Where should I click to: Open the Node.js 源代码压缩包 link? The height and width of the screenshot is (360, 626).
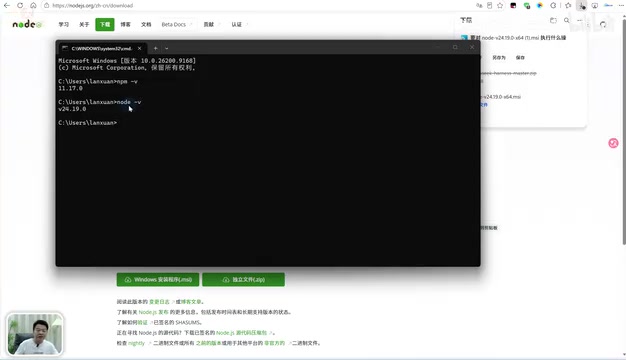click(241, 333)
